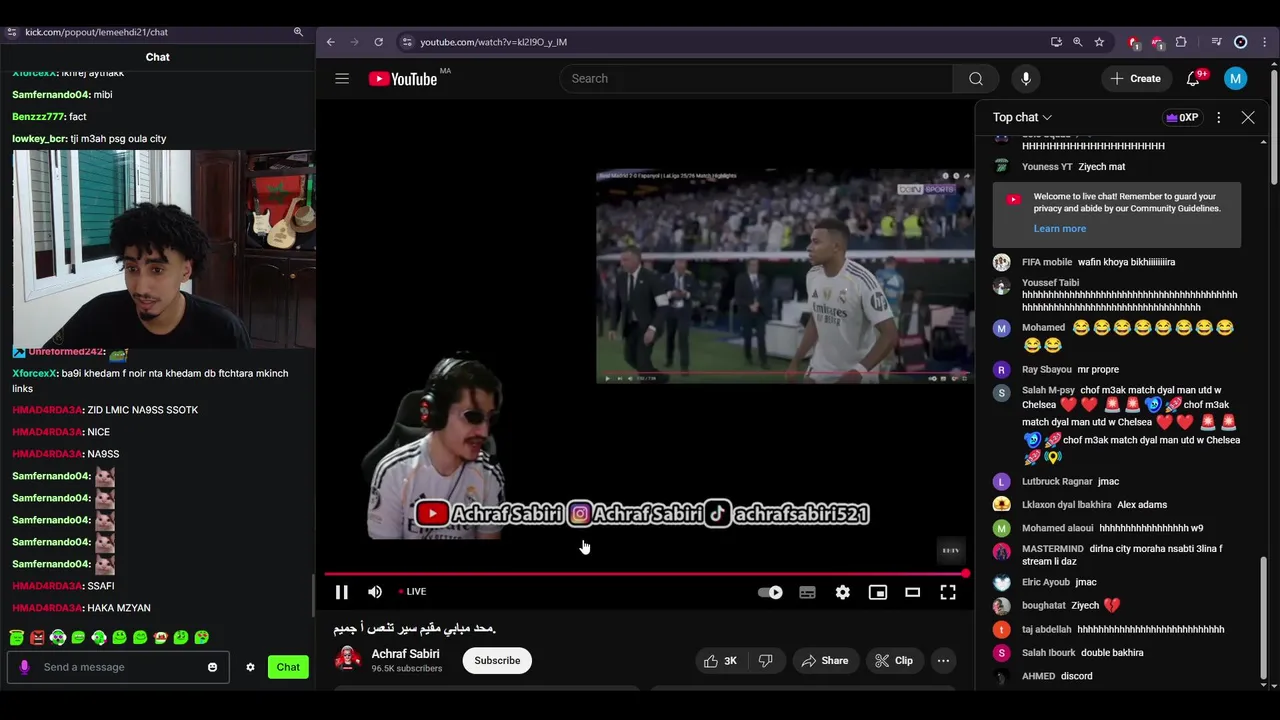This screenshot has height=720, width=1280.
Task: Open site info icon in address bar
Action: click(x=406, y=42)
